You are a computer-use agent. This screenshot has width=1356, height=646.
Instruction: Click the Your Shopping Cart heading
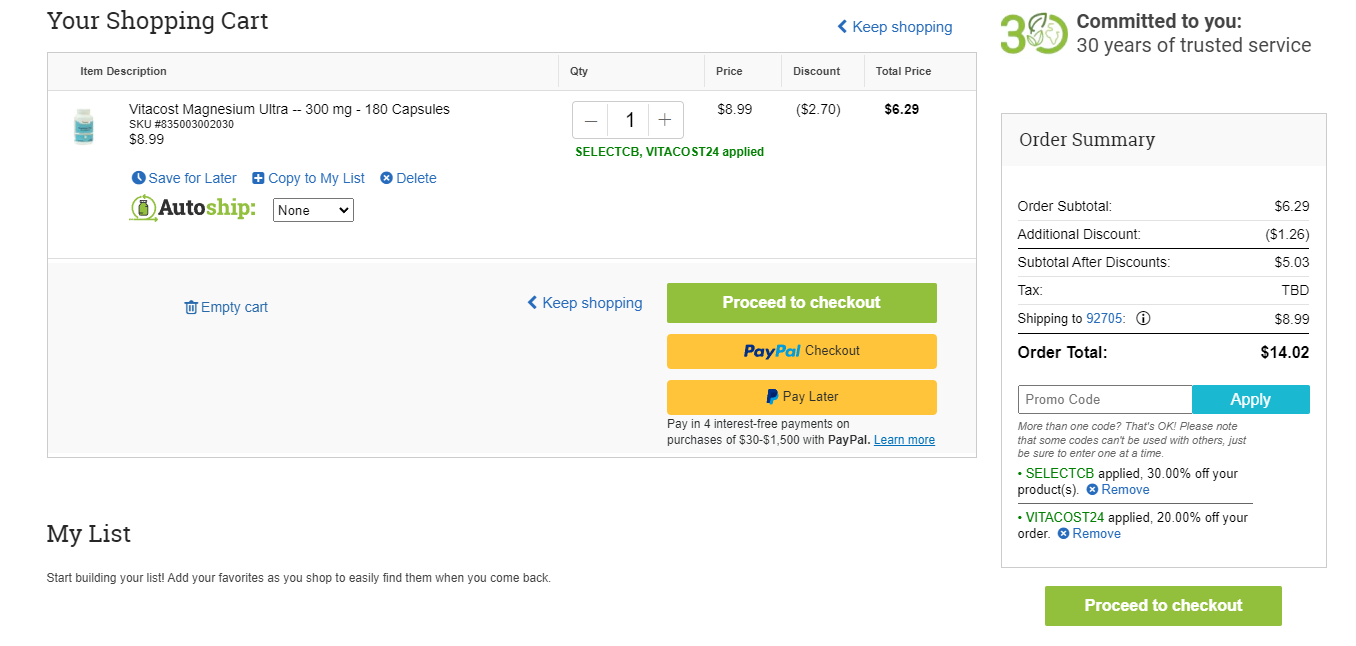(x=158, y=21)
